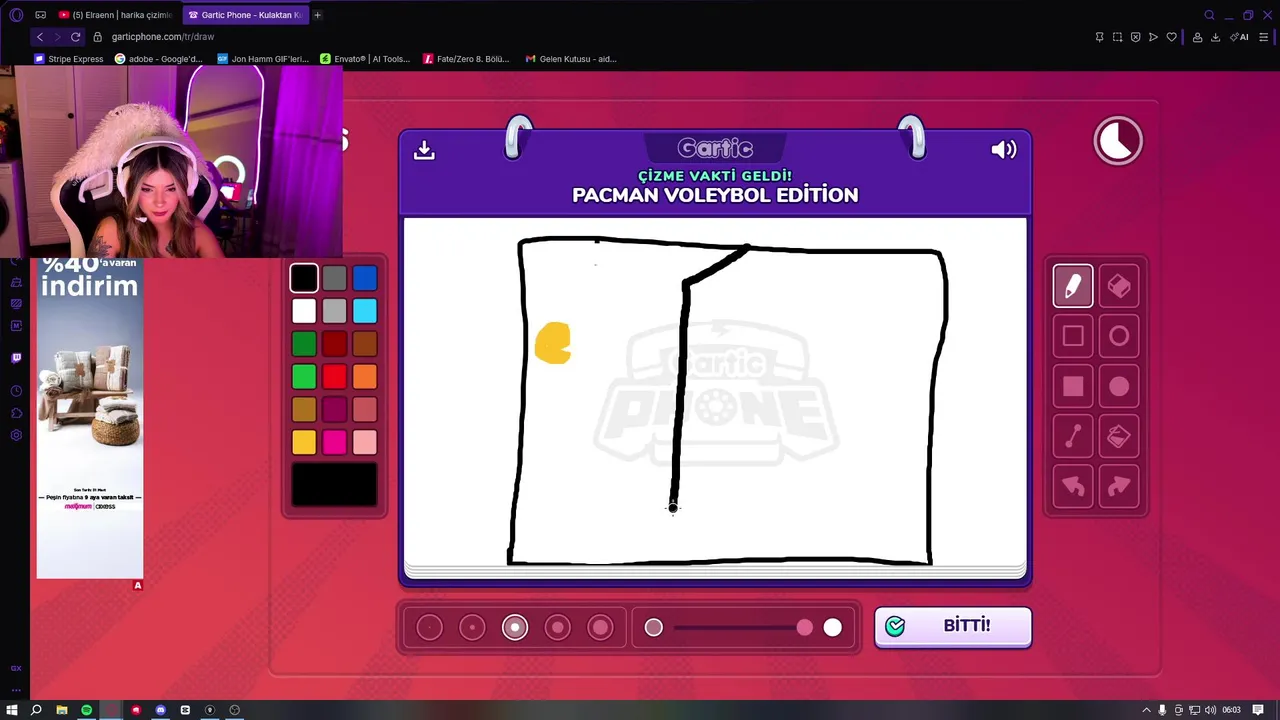Pick the dark gray color swatch
Image resolution: width=1280 pixels, height=720 pixels.
[x=335, y=278]
